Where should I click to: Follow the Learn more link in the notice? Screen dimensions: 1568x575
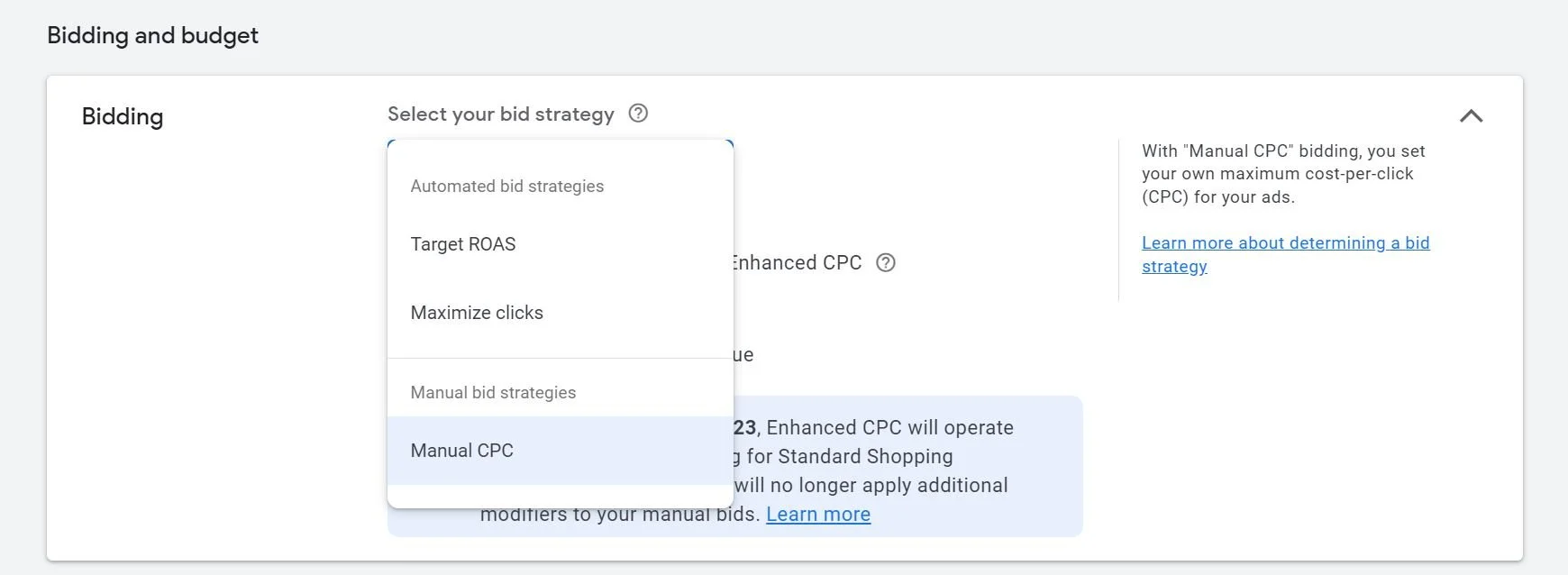(818, 515)
